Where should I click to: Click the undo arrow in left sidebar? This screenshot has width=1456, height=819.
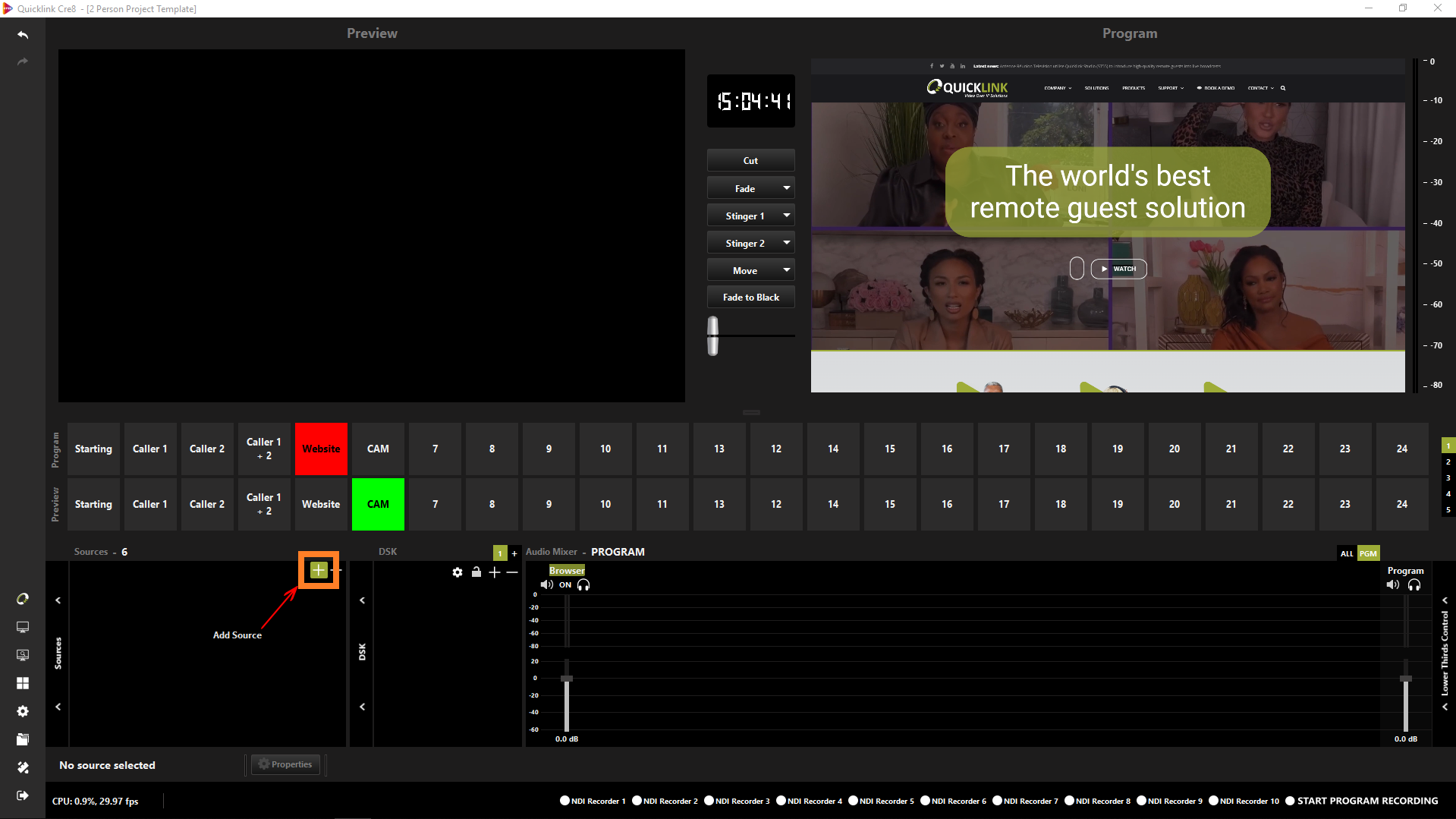[x=23, y=35]
